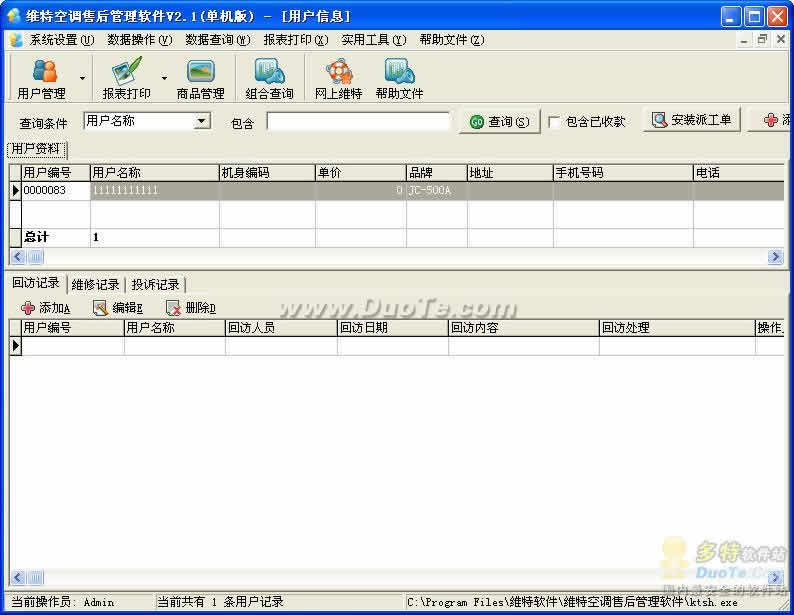Expand the 用户名称 query condition combo box
The image size is (794, 615).
[202, 121]
